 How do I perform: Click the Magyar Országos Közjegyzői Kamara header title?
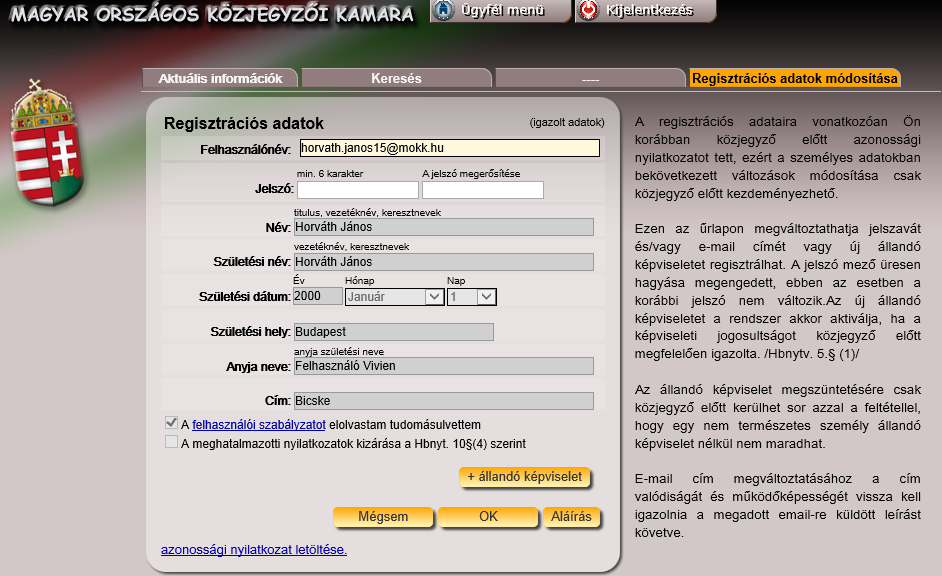212,14
